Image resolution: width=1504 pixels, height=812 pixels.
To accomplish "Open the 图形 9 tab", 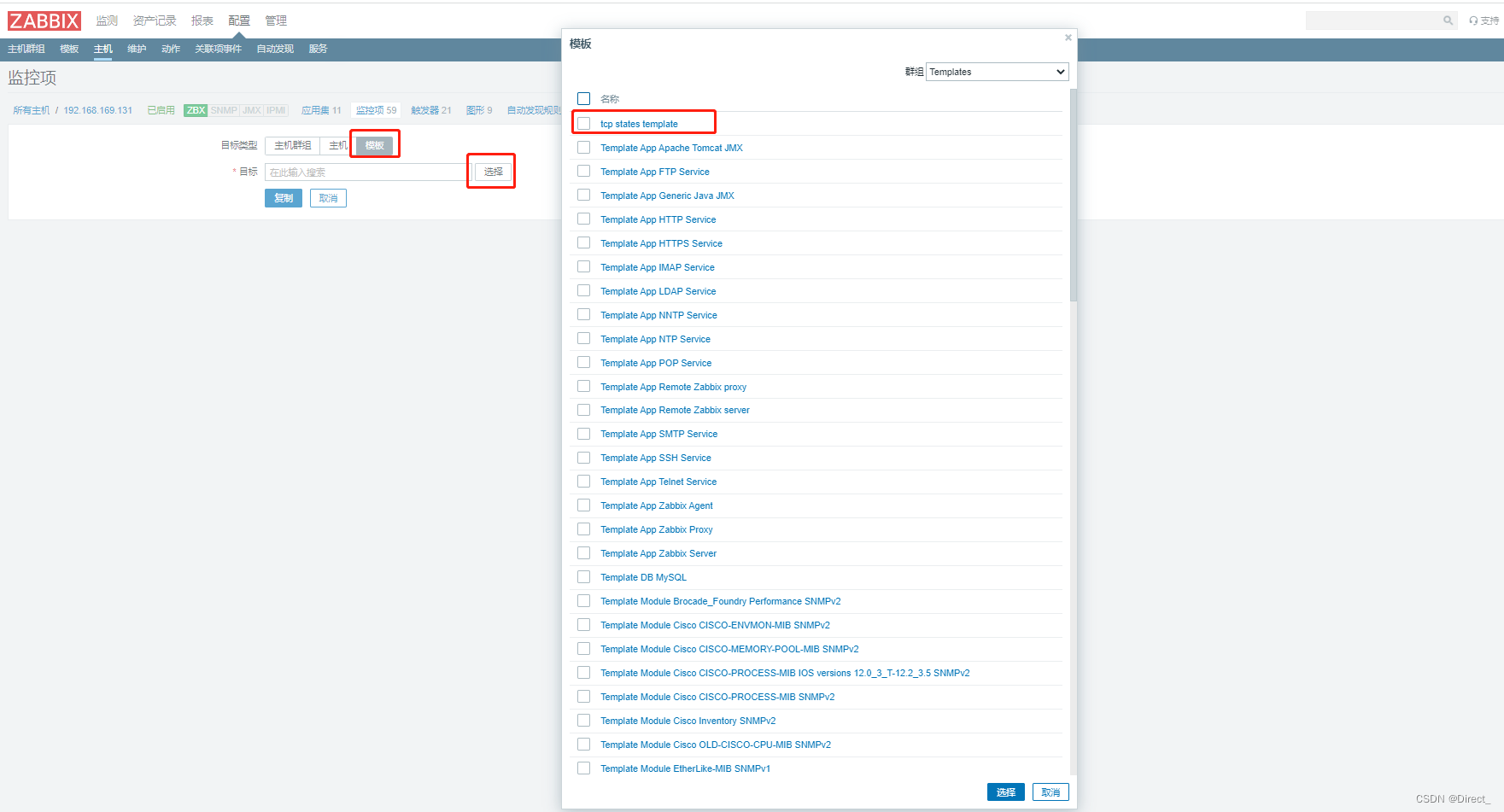I will pos(479,110).
